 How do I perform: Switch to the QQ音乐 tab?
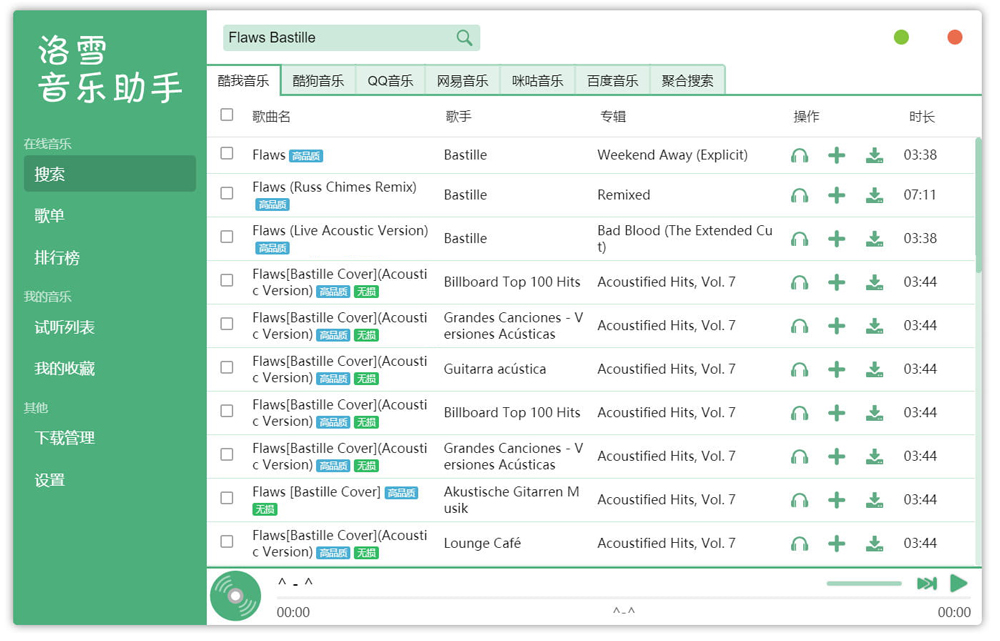390,80
